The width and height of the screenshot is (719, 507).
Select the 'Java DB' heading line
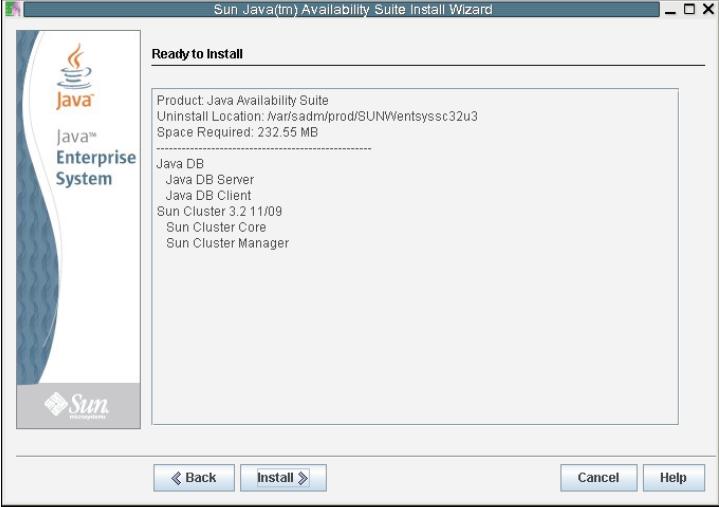[x=180, y=164]
